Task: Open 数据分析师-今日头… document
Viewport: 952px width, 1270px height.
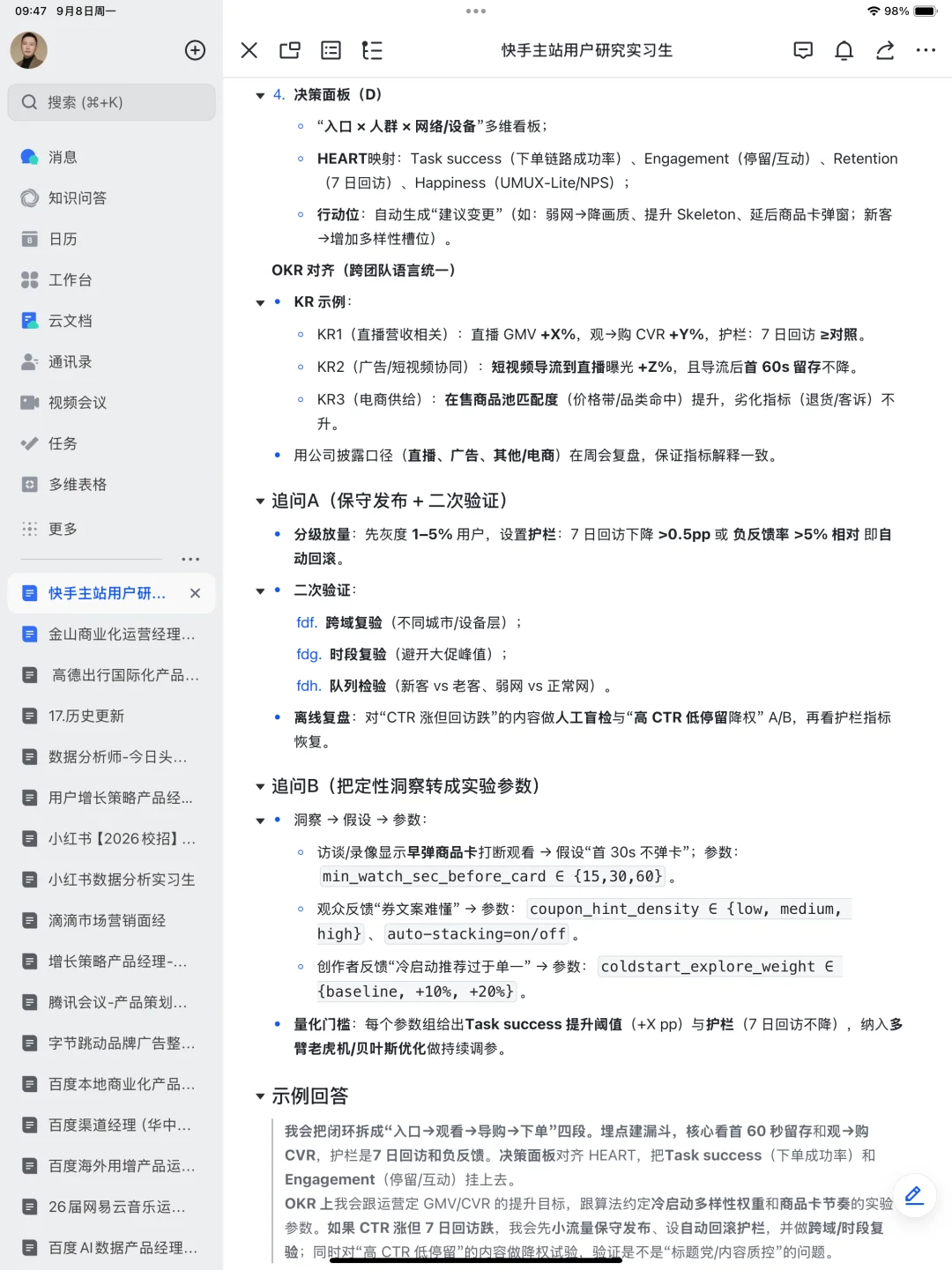Action: tap(112, 757)
